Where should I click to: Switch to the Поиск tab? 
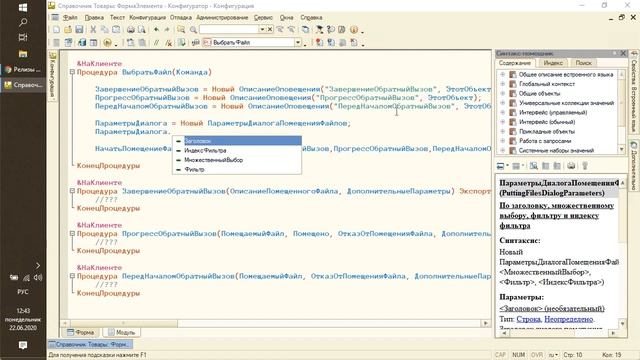pos(583,63)
